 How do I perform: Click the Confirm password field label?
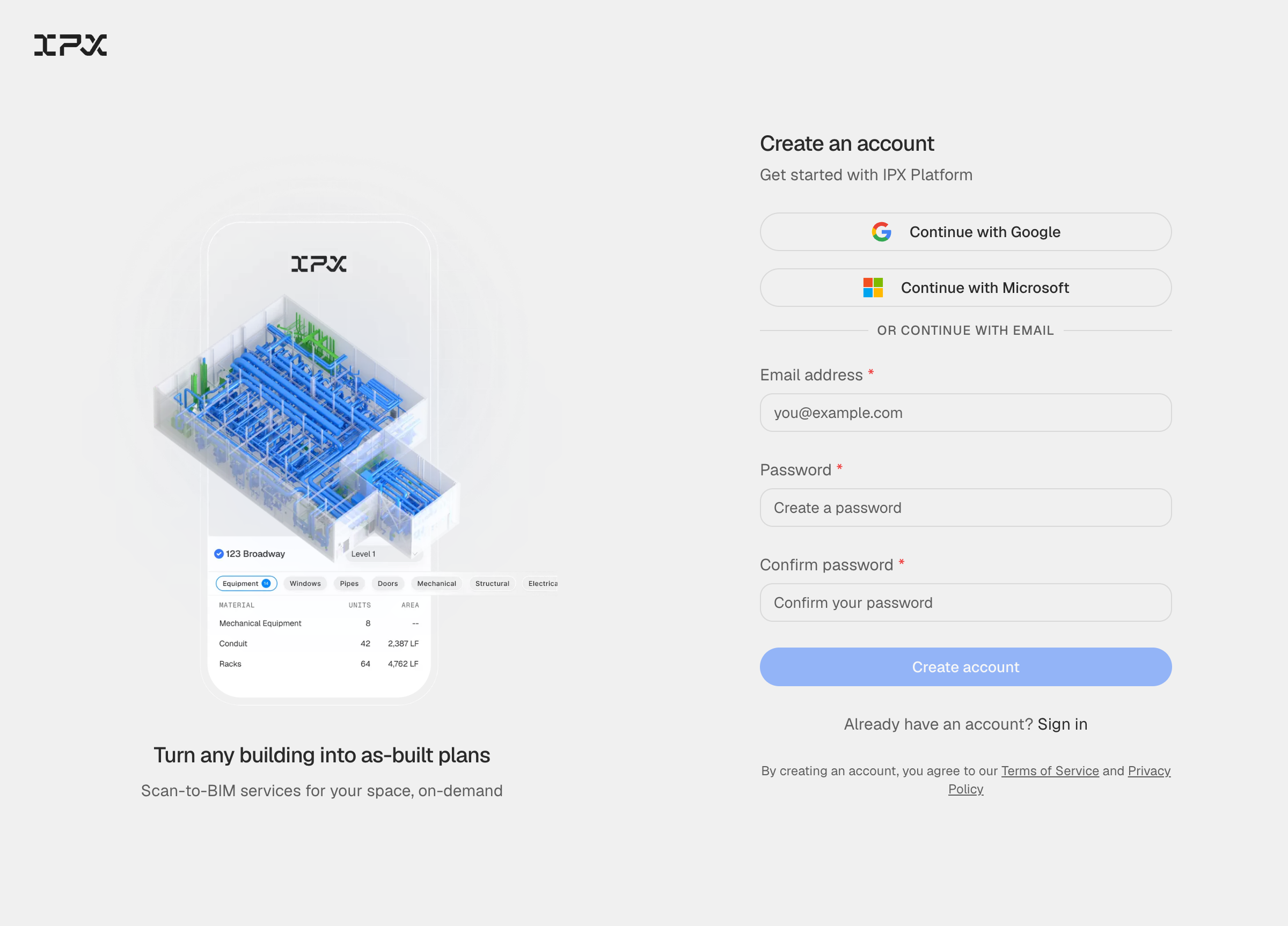[826, 565]
